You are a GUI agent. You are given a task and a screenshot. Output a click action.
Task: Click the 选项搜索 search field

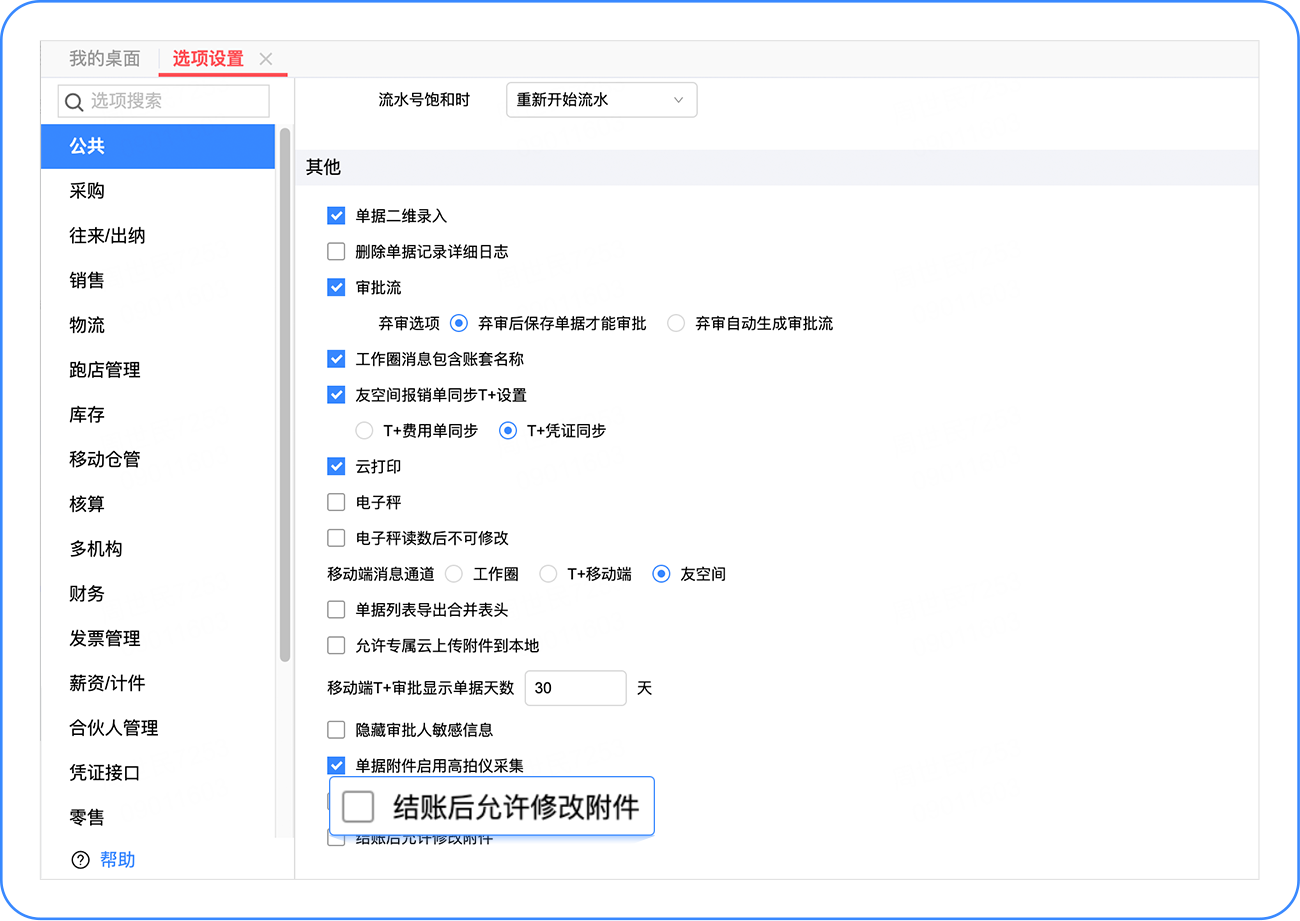(x=177, y=101)
